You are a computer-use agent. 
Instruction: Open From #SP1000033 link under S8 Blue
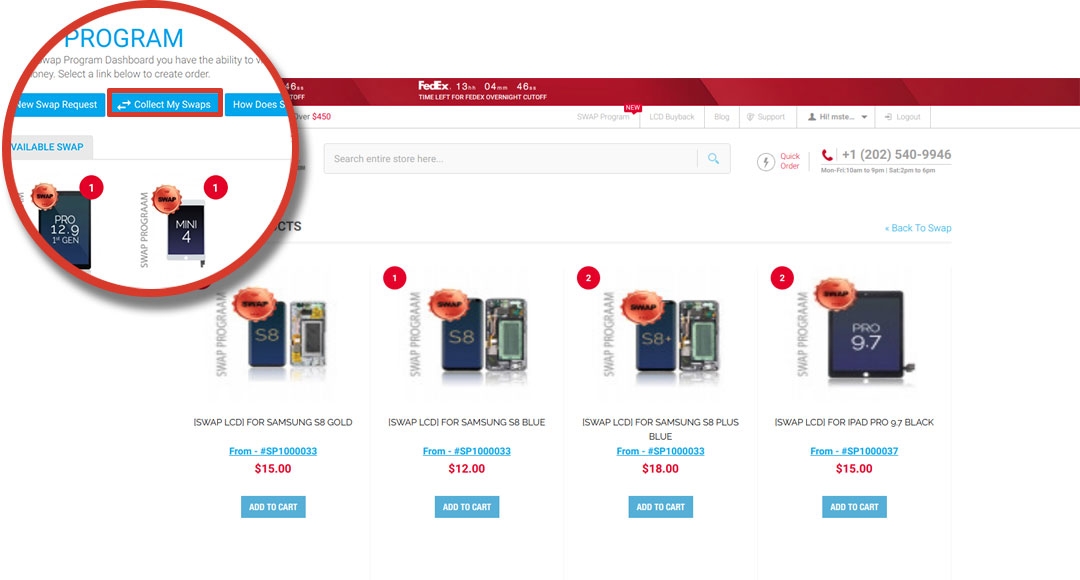tap(466, 451)
